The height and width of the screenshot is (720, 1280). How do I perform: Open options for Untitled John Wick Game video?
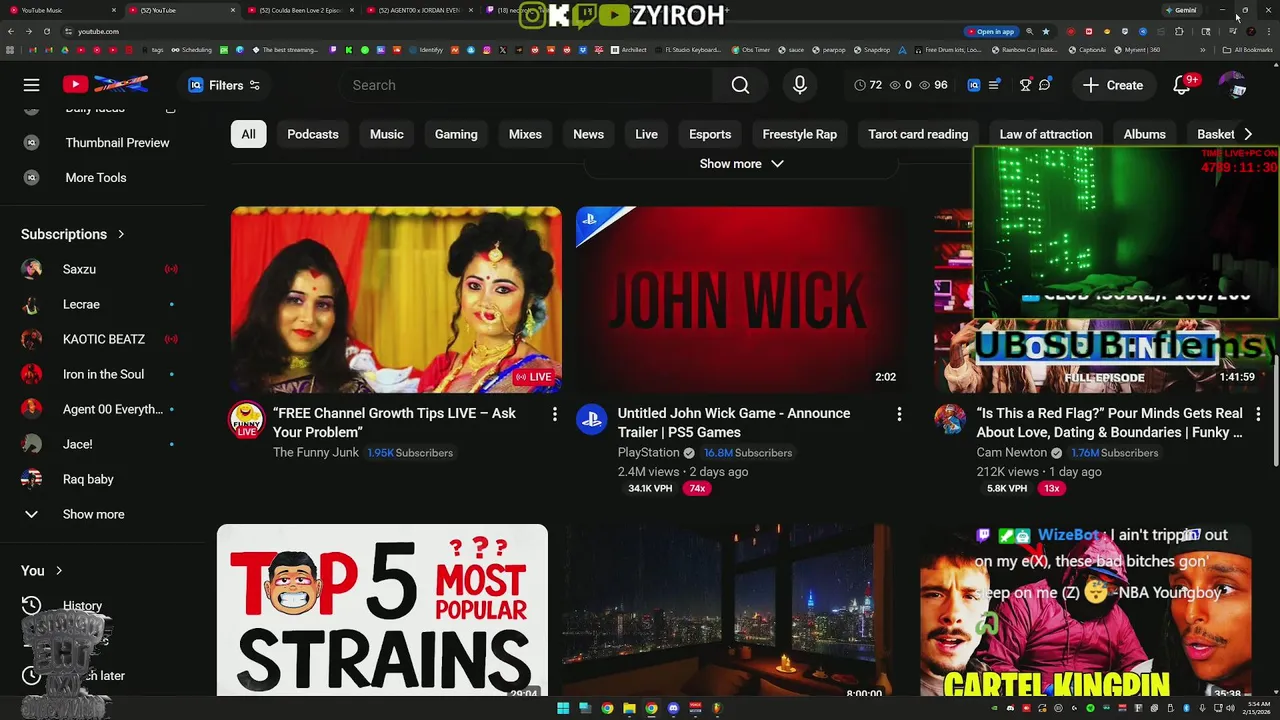pos(899,414)
